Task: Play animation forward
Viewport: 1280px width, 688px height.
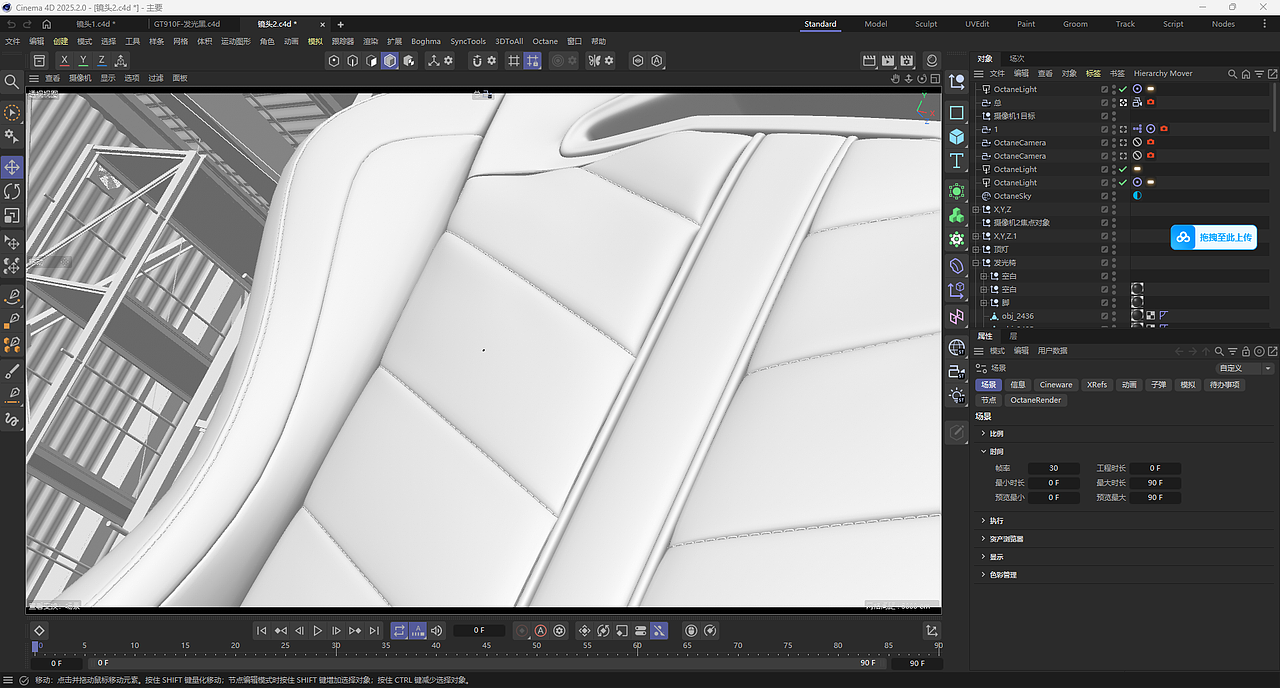Action: (318, 631)
